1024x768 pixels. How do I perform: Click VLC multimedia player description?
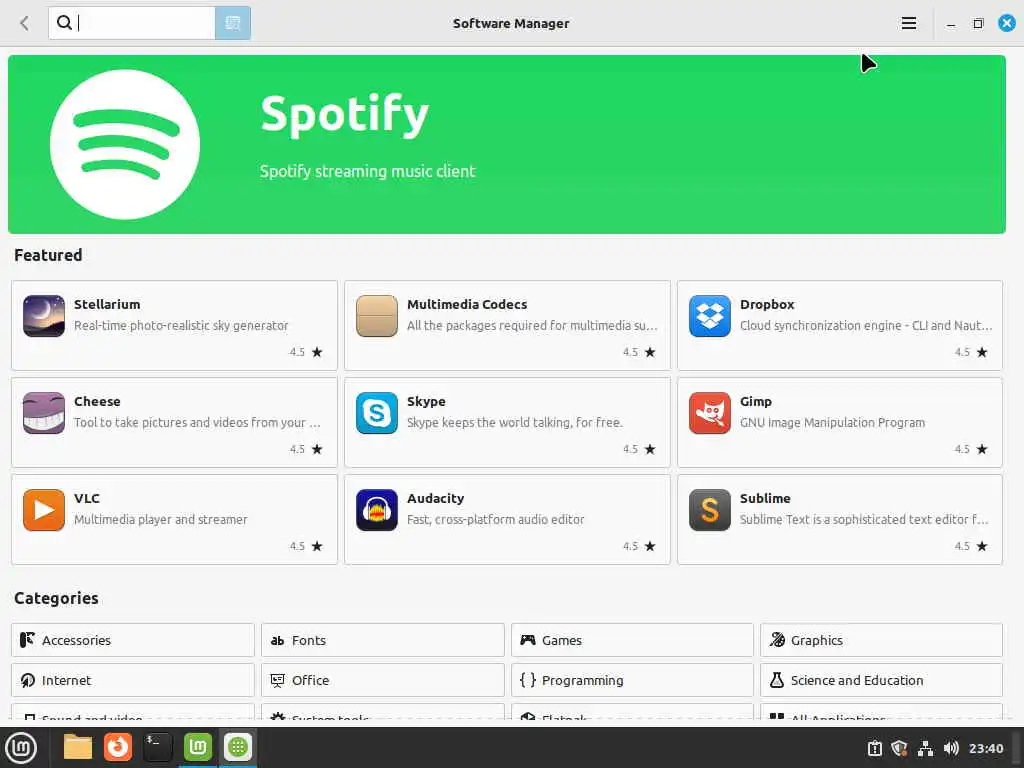point(161,519)
